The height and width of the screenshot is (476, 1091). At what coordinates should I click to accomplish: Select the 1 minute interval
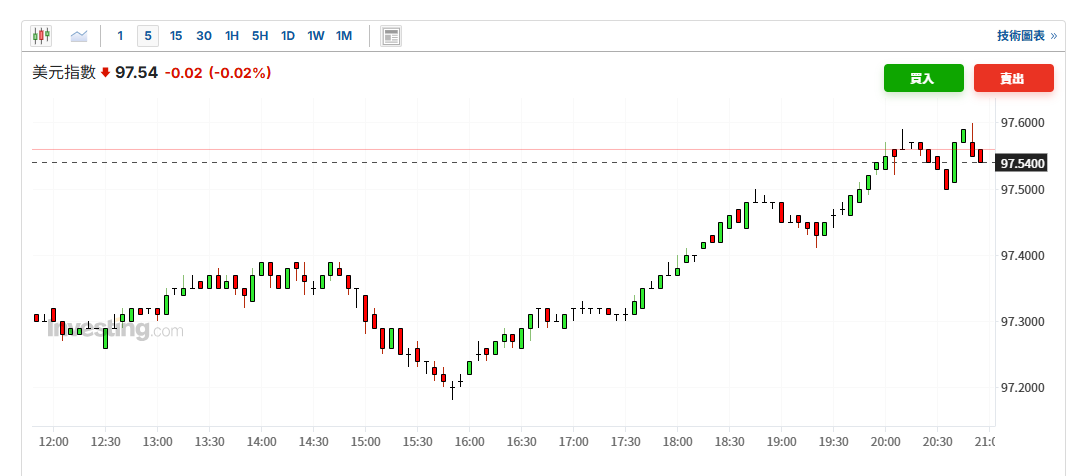click(x=120, y=35)
